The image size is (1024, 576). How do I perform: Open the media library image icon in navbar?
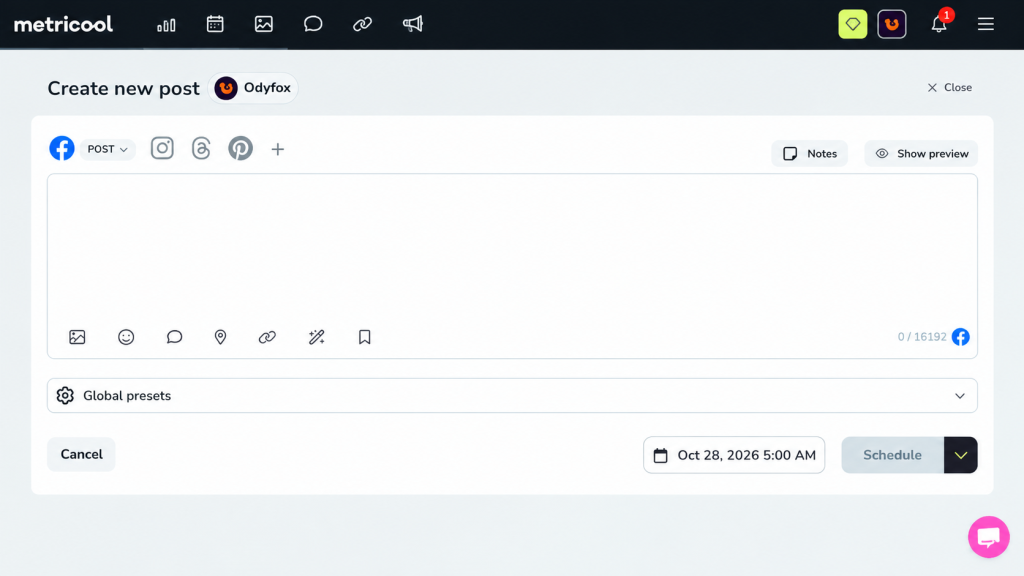pos(264,24)
